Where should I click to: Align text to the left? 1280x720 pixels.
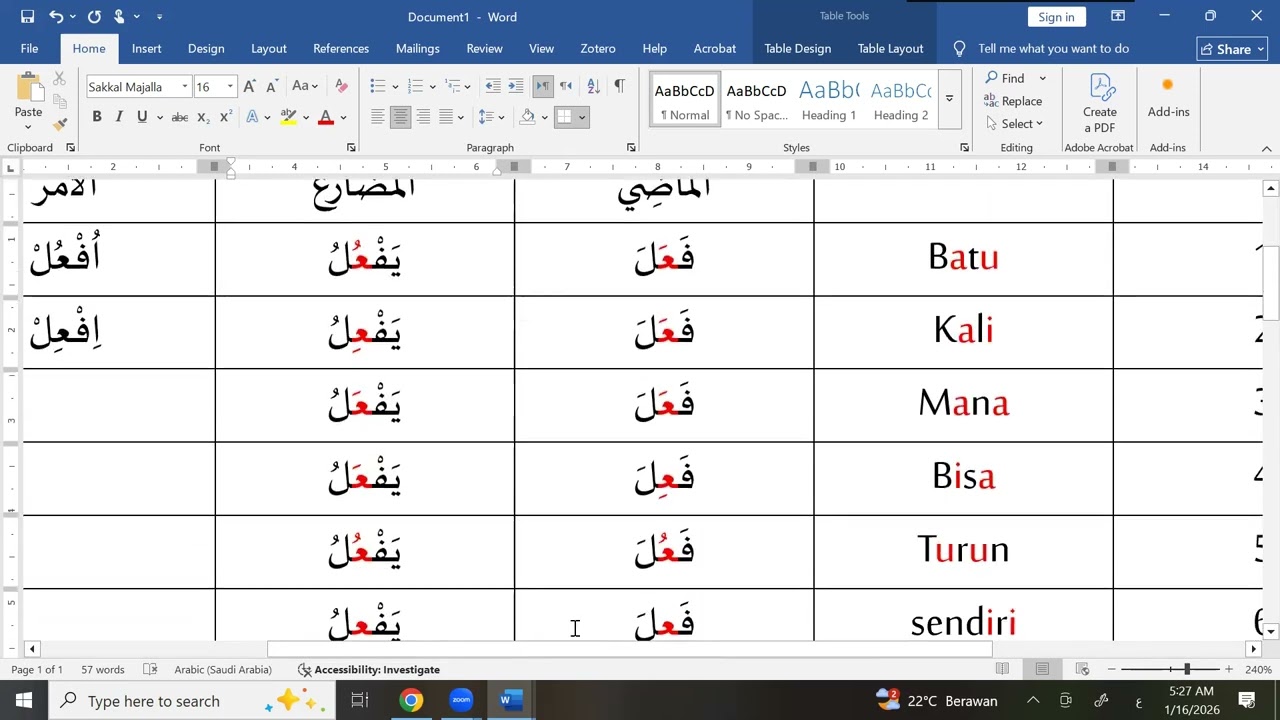point(378,117)
